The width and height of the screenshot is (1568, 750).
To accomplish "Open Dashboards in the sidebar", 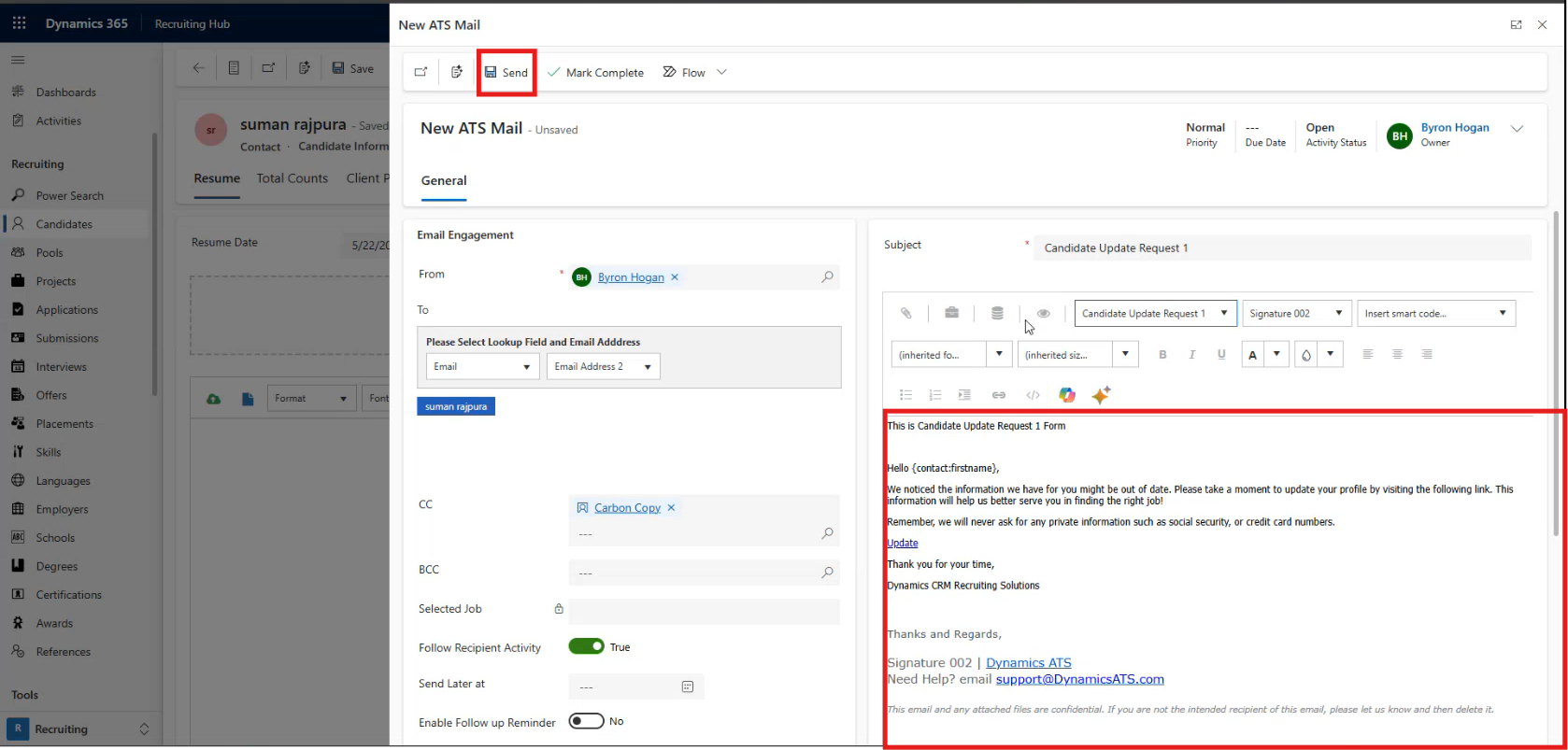I will 65,92.
